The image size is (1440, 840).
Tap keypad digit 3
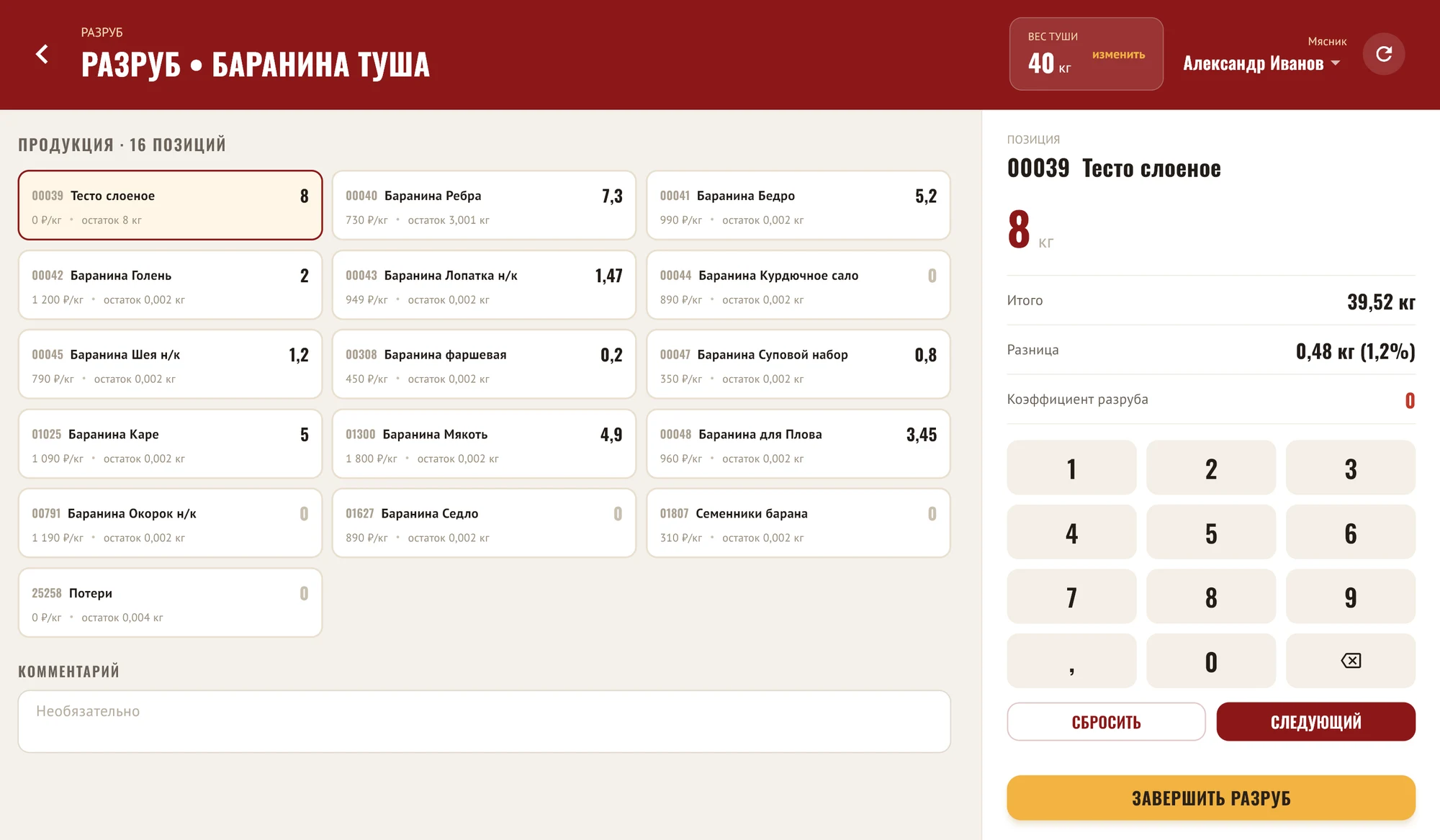click(x=1351, y=468)
